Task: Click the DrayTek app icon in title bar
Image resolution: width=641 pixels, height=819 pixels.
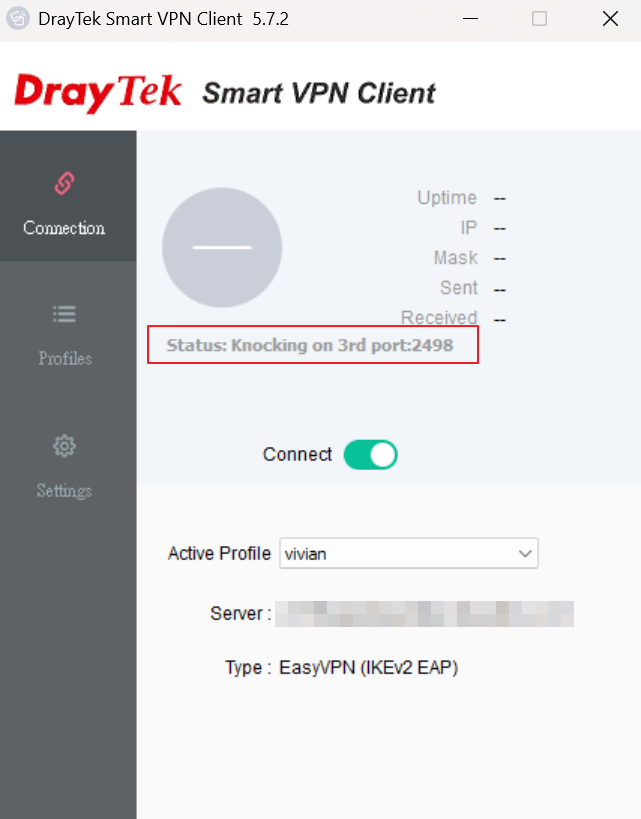Action: point(18,19)
